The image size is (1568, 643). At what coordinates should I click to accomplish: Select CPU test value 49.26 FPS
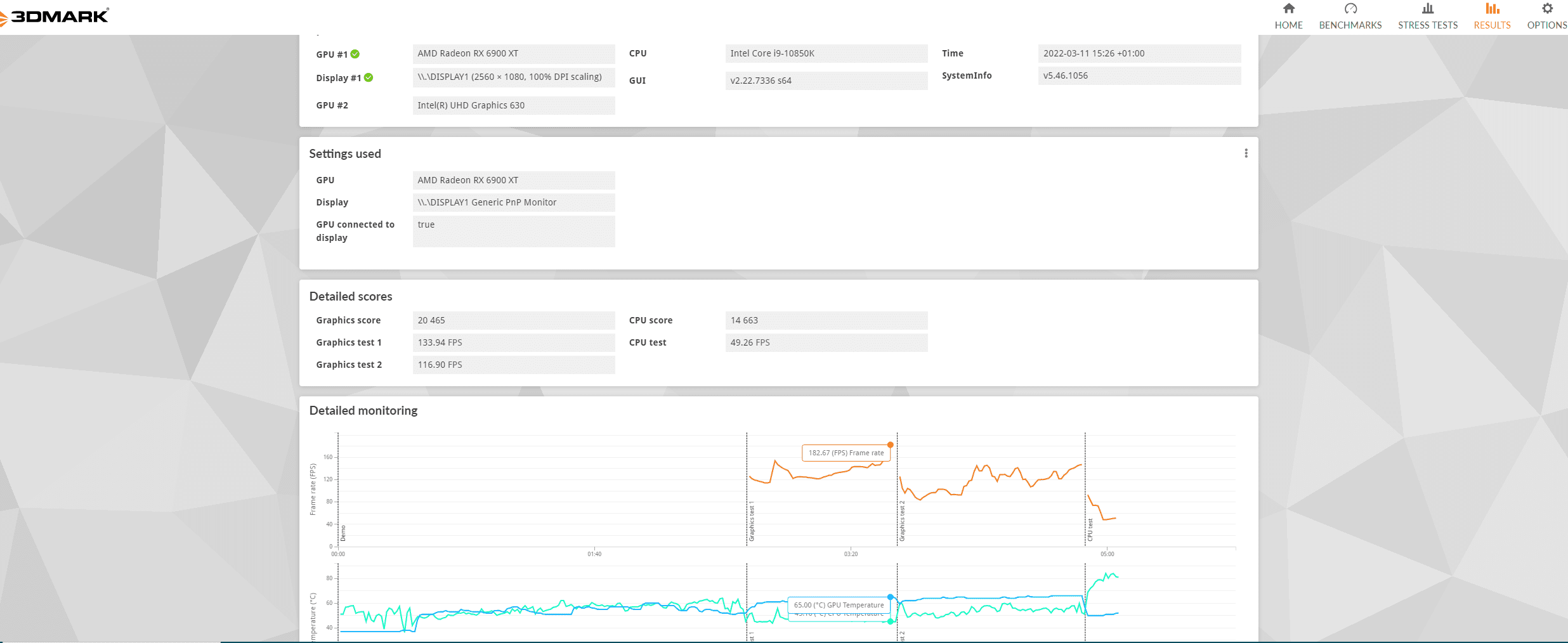pos(826,342)
